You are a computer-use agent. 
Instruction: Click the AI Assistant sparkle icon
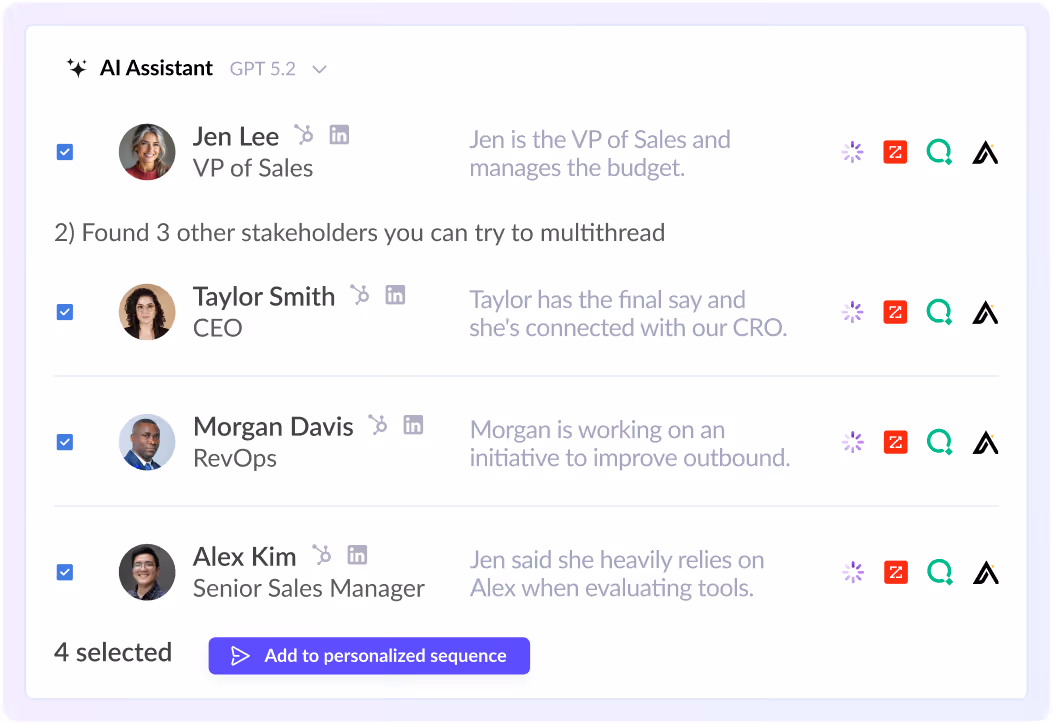pyautogui.click(x=76, y=68)
